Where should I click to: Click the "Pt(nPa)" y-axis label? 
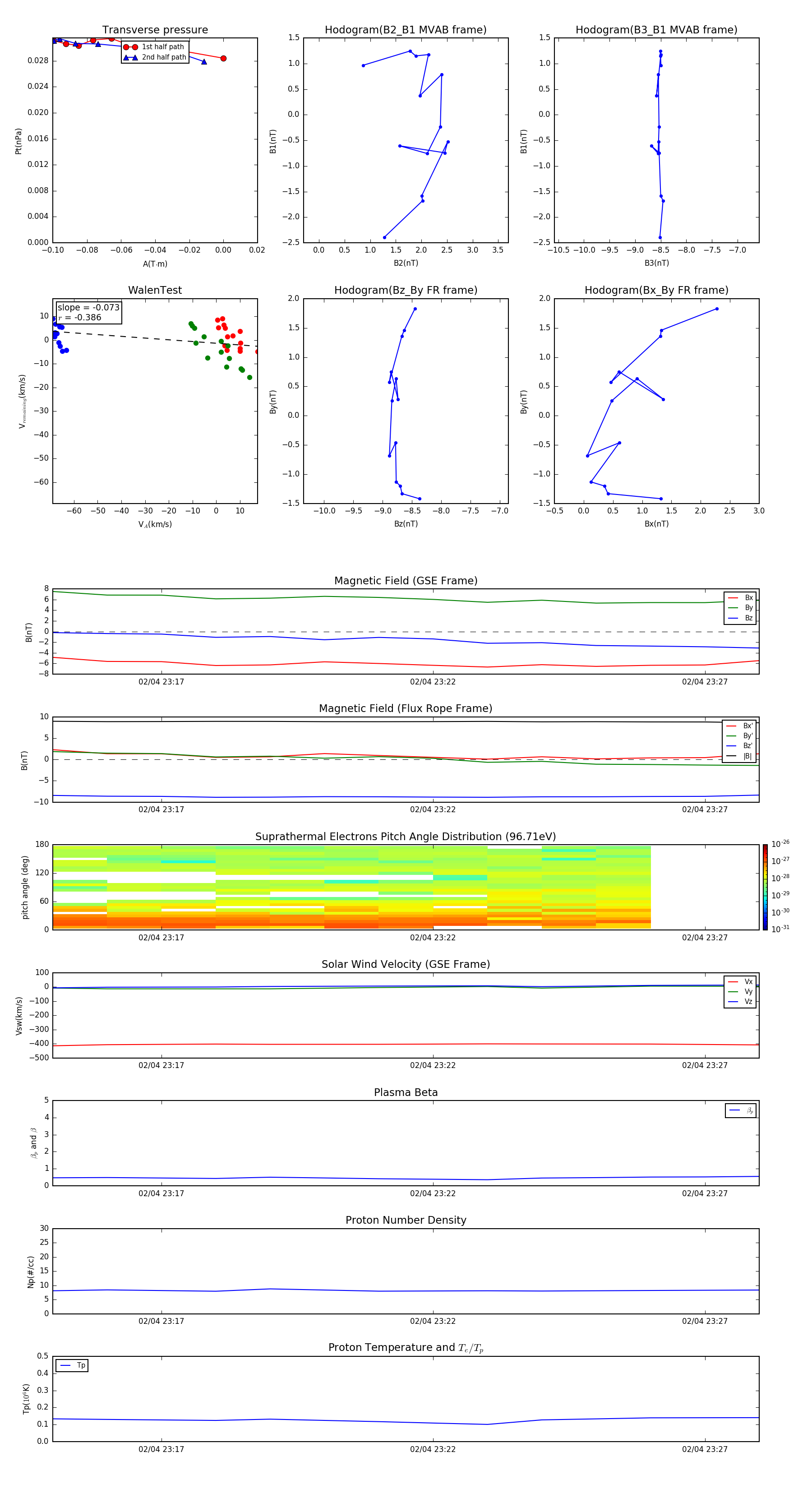pos(18,140)
